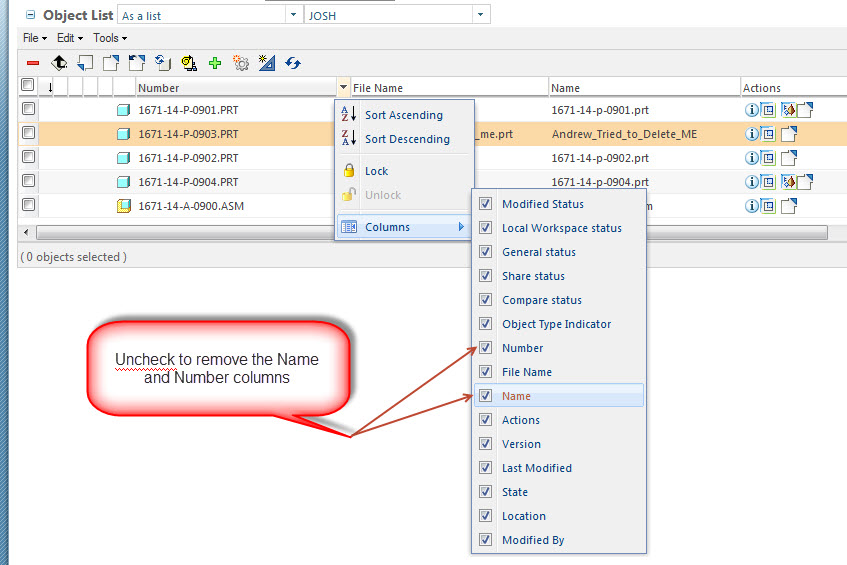
Task: Toggle the Object Type Indicator checkbox
Action: tap(486, 324)
